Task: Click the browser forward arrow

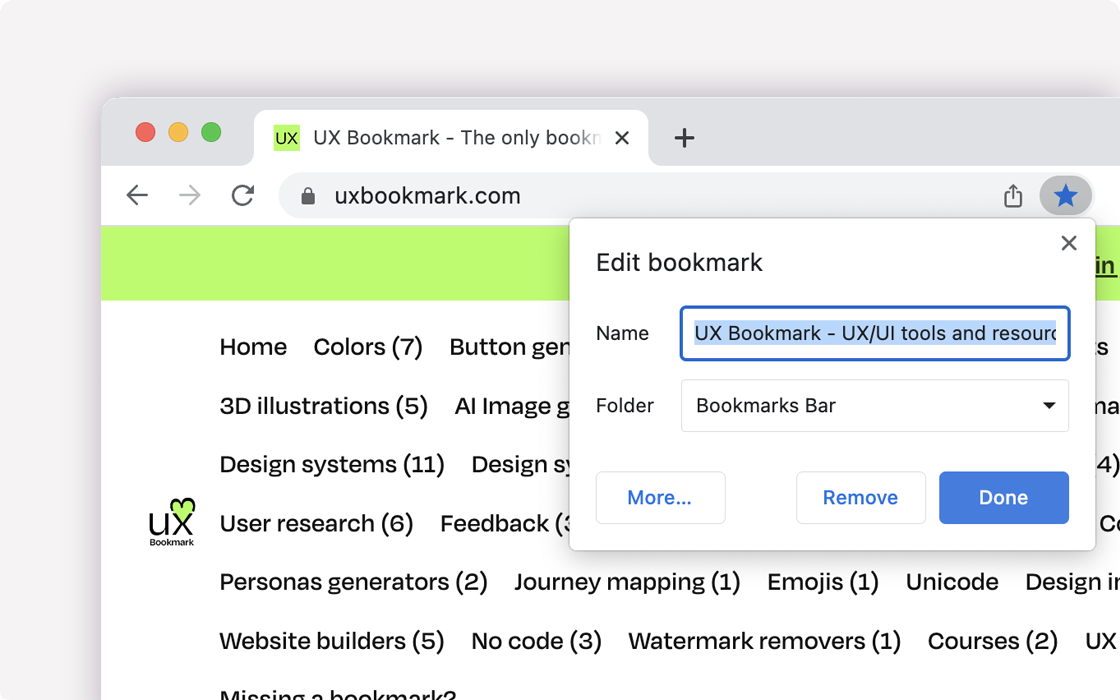Action: (189, 195)
